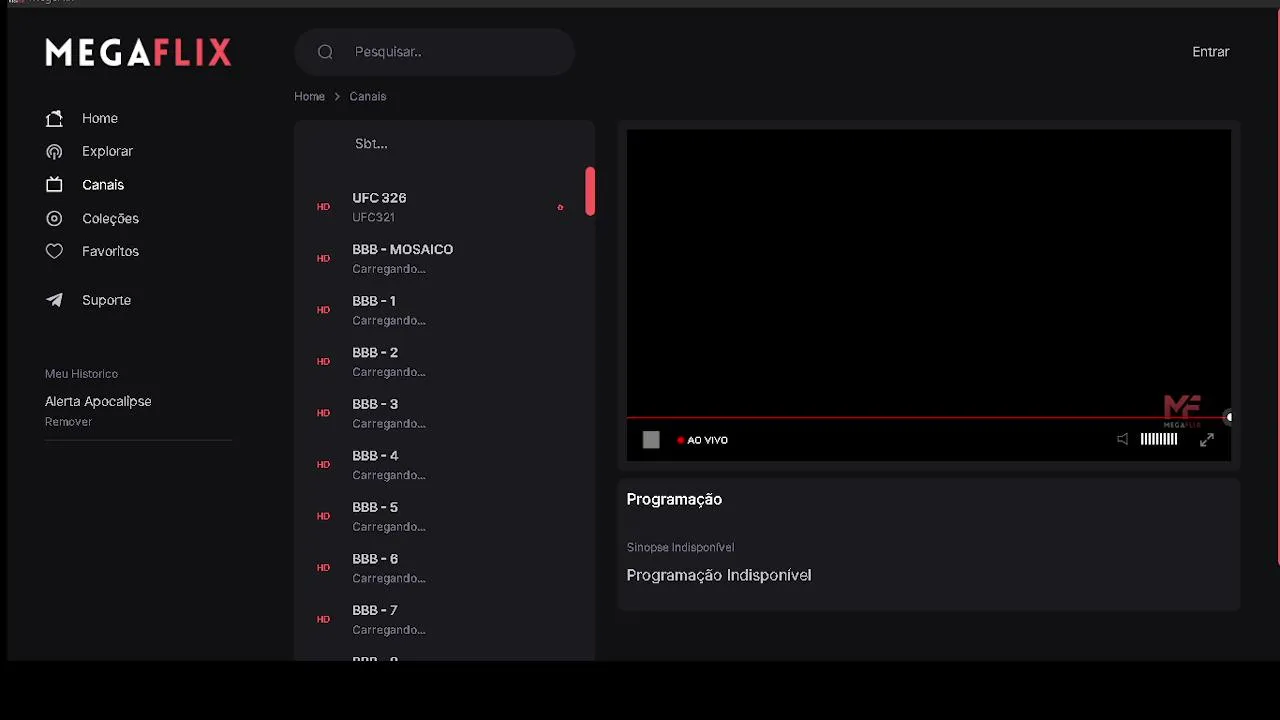The image size is (1280, 720).
Task: Select the BBB - MOSAICO channel
Action: [x=444, y=258]
